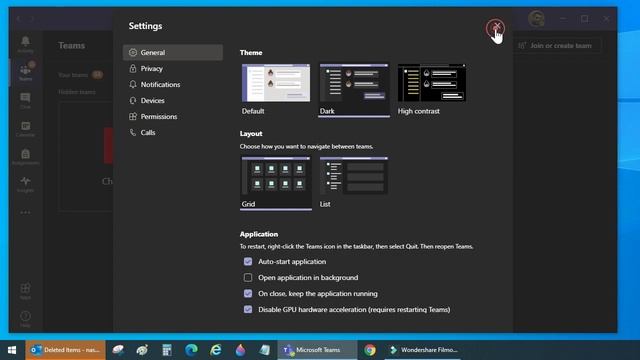This screenshot has height=360, width=640.
Task: Click Join or create team button
Action: click(x=557, y=45)
